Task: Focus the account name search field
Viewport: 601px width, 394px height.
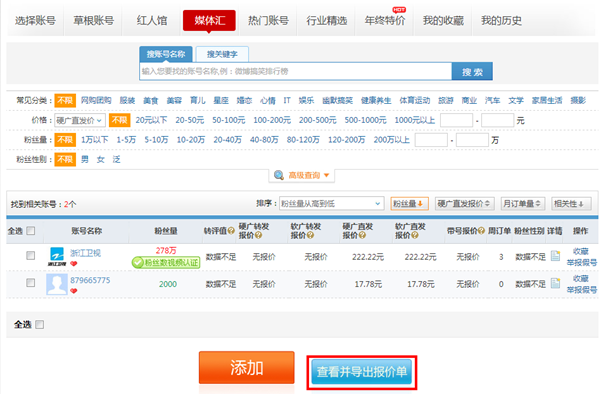Action: [296, 71]
